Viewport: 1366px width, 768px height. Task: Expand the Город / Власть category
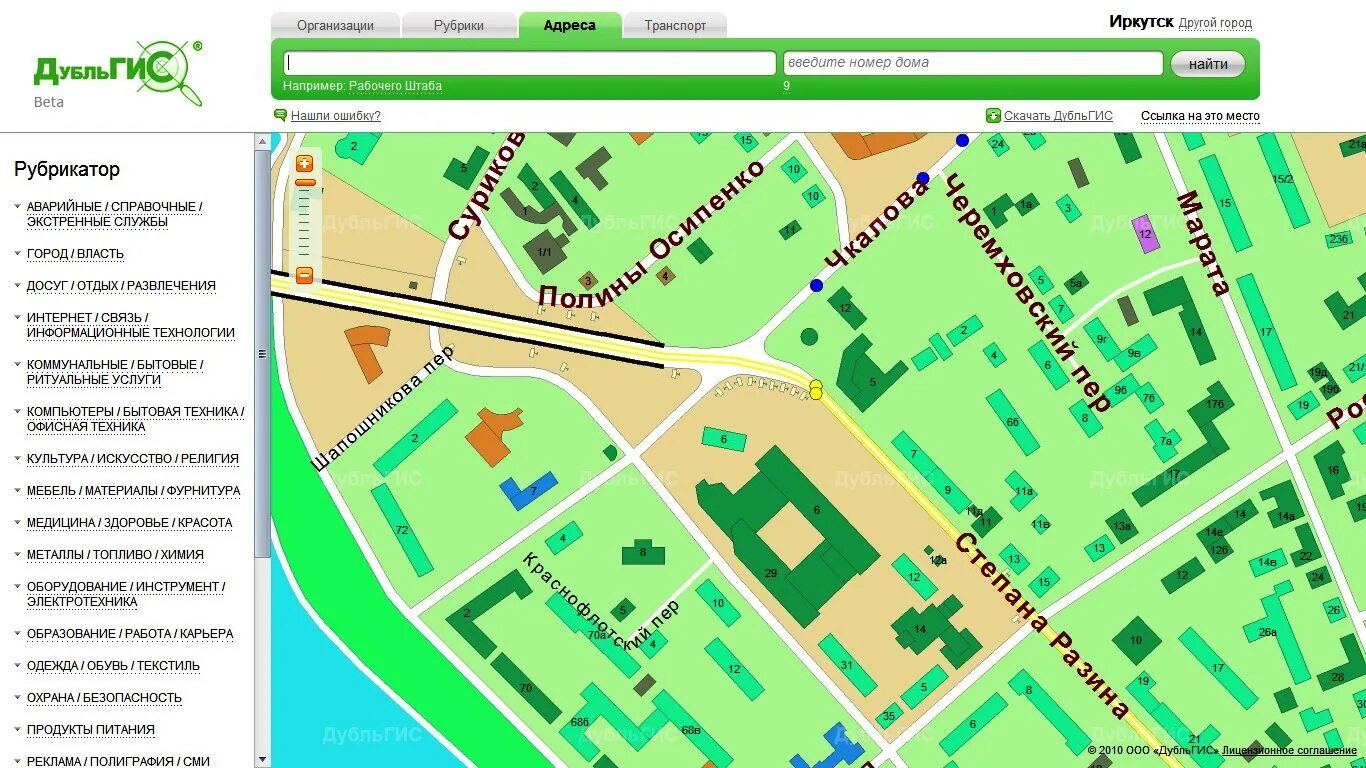(x=75, y=254)
